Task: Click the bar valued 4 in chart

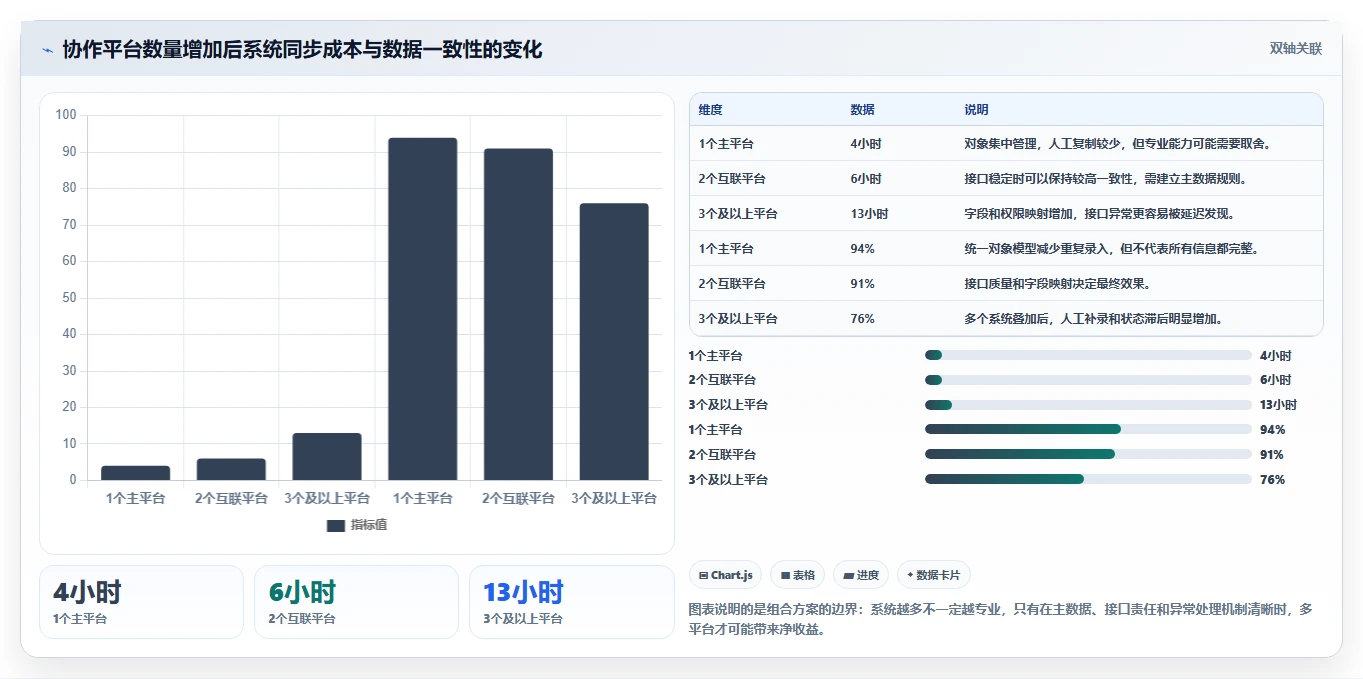Action: [x=135, y=473]
